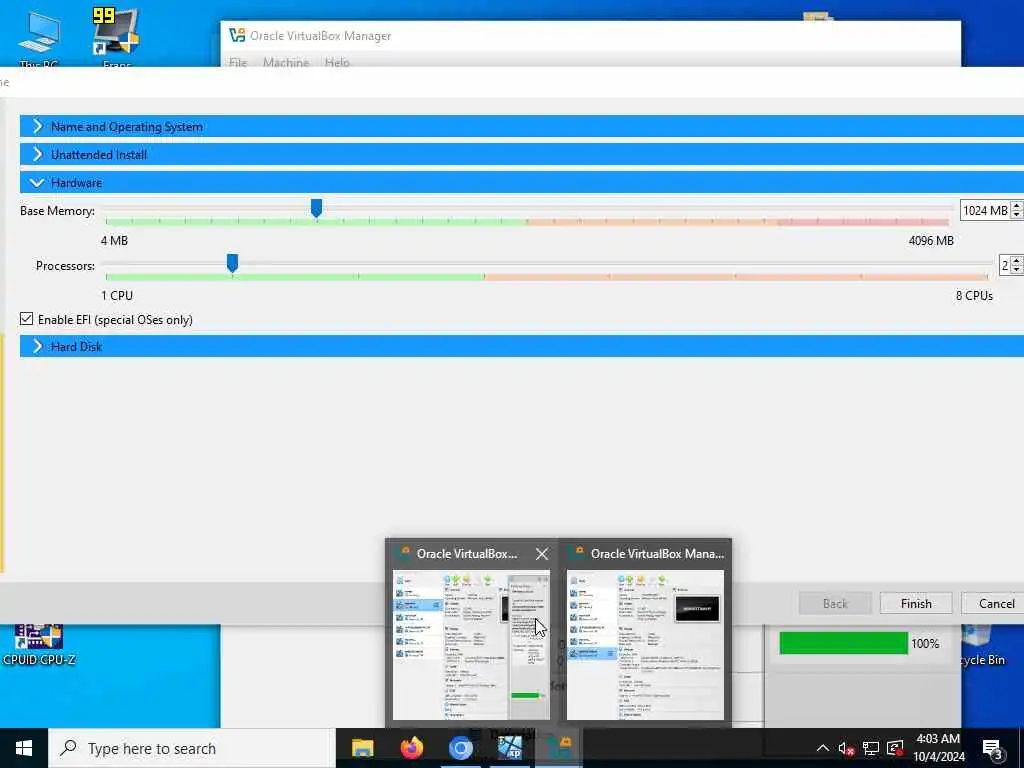Click the Base Memory 1024 MB field

pos(985,210)
